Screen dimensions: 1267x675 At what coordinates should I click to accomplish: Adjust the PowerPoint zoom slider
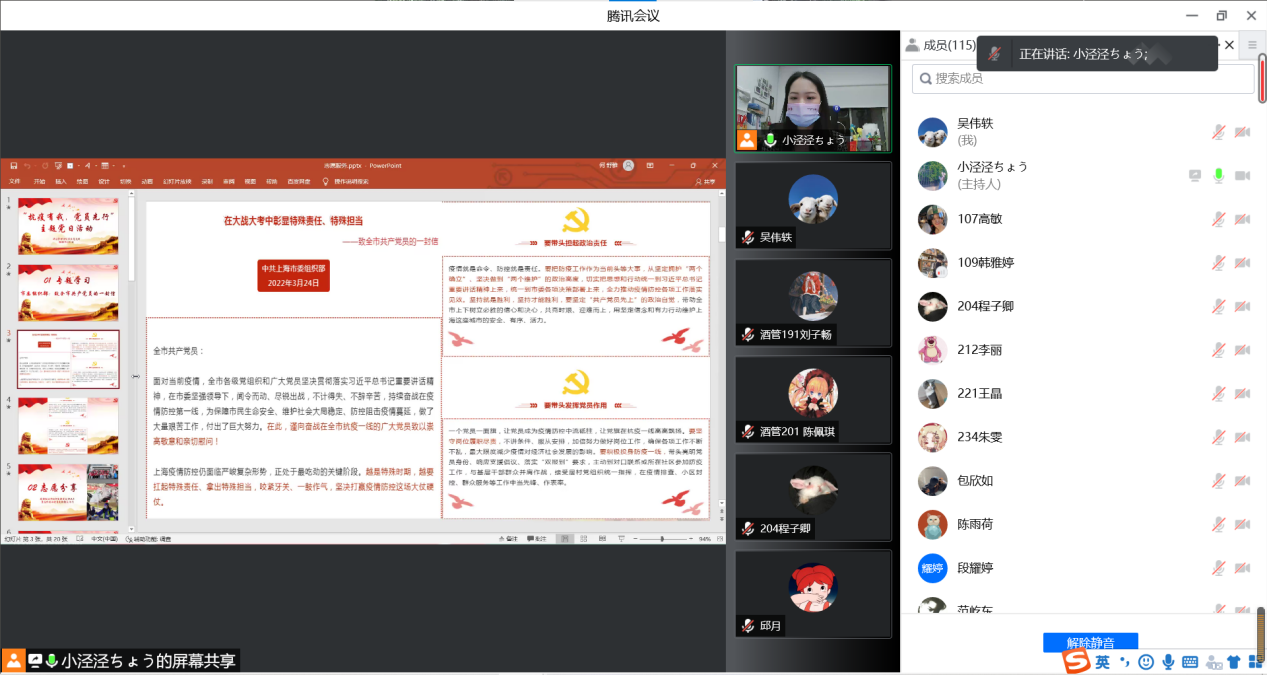tap(662, 538)
